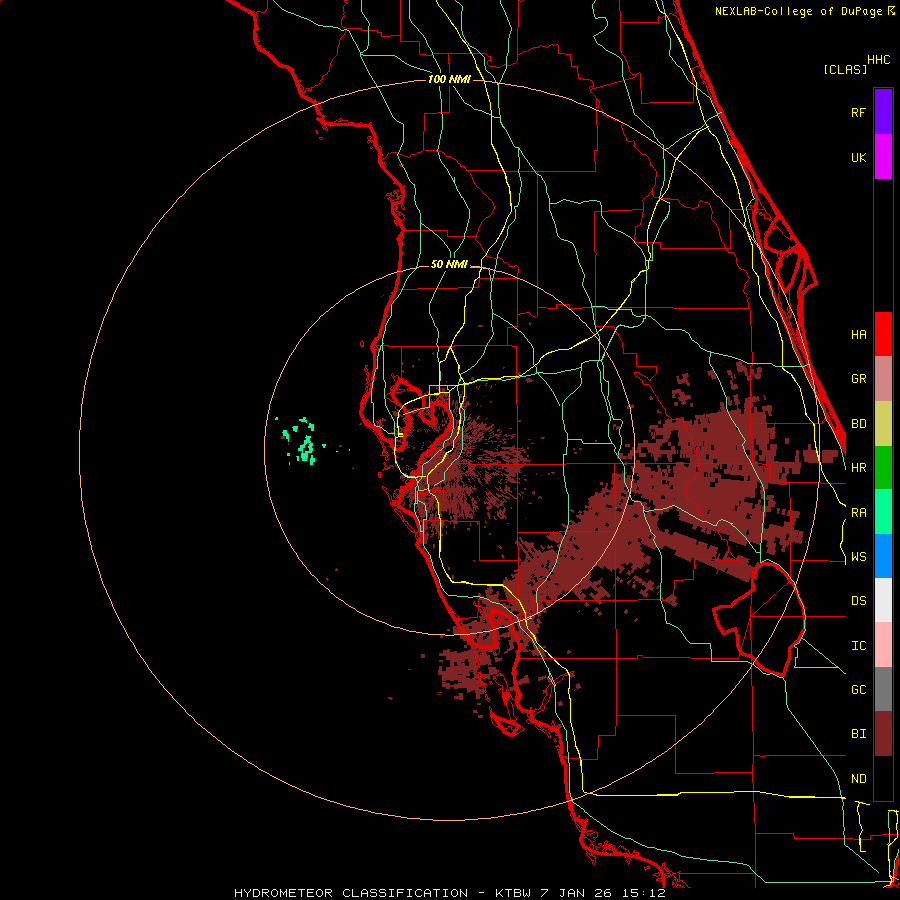Click the "GC" legend label
This screenshot has height=900, width=900.
tap(858, 690)
